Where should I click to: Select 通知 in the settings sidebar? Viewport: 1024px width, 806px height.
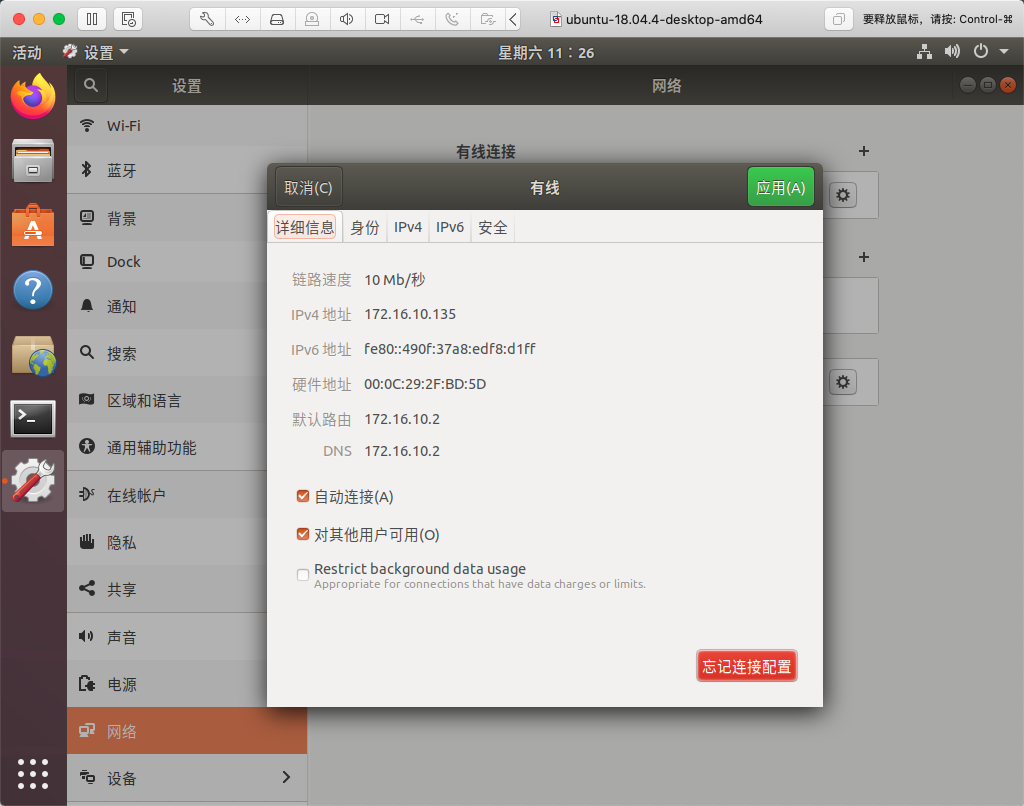(187, 306)
